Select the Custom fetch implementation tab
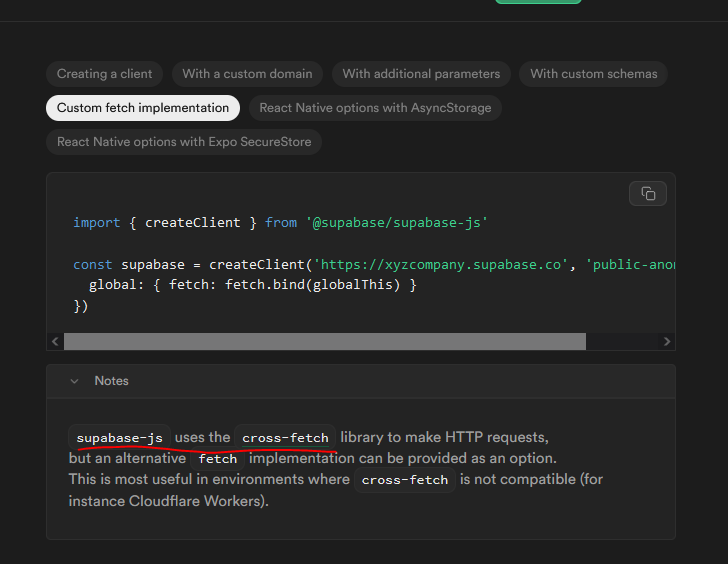728x564 pixels. [143, 108]
